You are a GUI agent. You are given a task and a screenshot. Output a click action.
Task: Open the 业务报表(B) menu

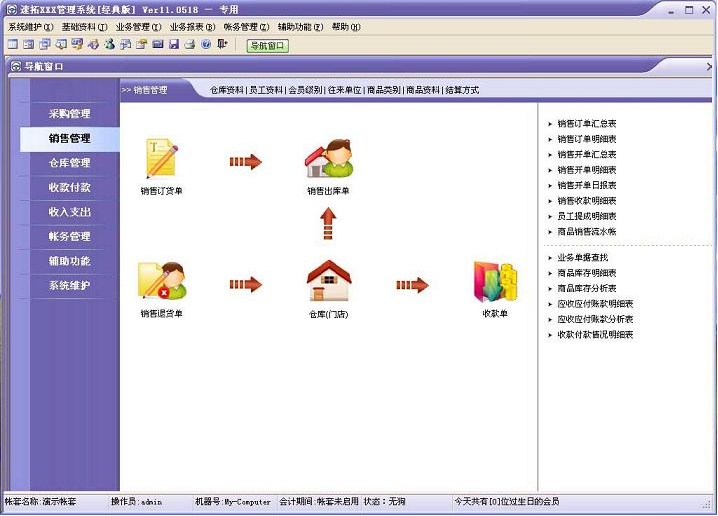coord(193,27)
